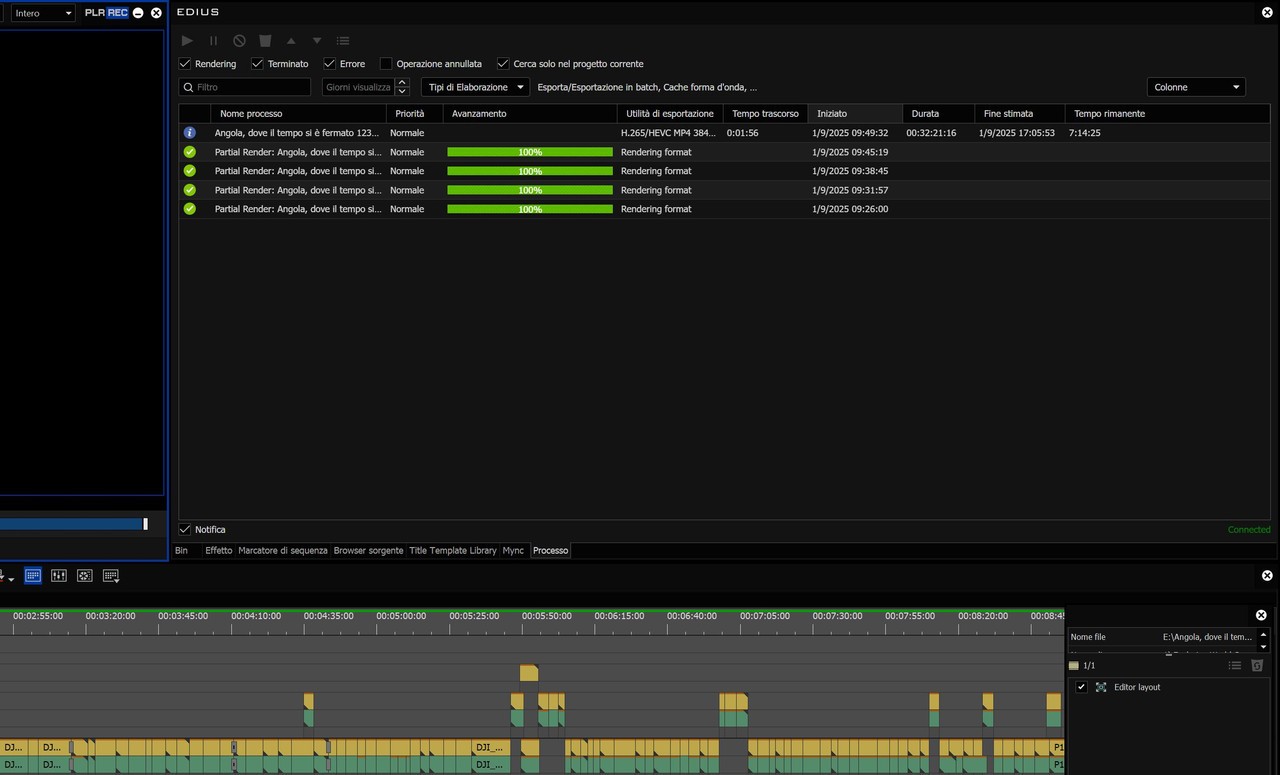Enable the Operazione annullata filter

click(x=386, y=63)
